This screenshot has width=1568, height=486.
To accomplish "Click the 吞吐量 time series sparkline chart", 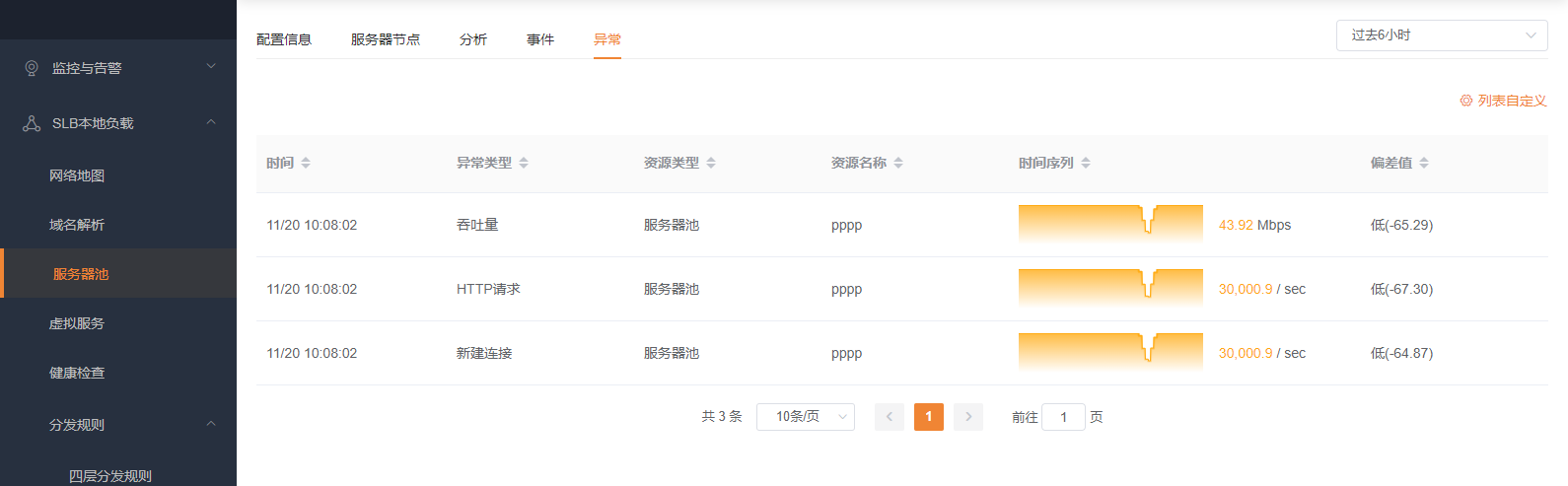I will click(1110, 224).
